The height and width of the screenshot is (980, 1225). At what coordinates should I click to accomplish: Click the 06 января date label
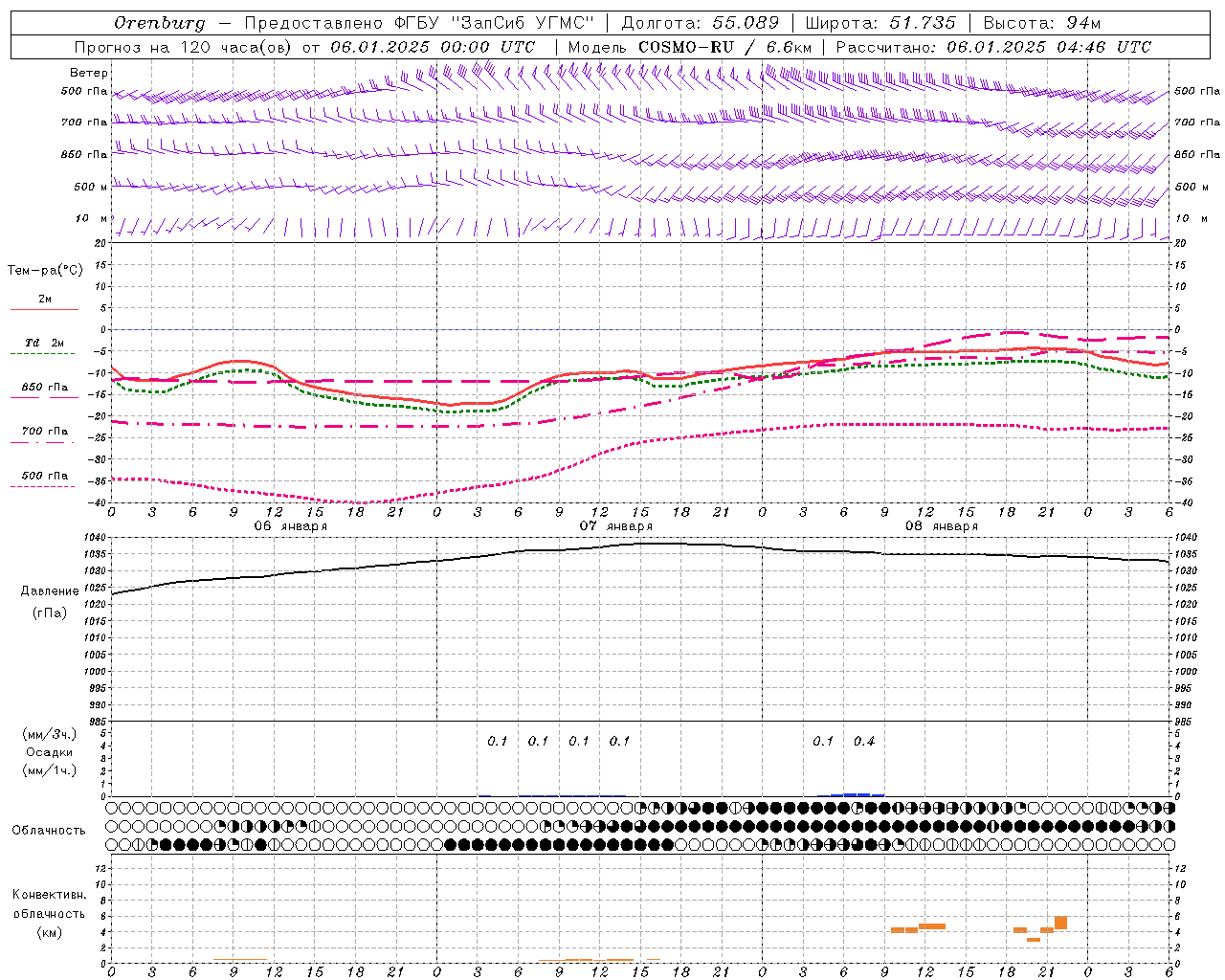coord(290,526)
